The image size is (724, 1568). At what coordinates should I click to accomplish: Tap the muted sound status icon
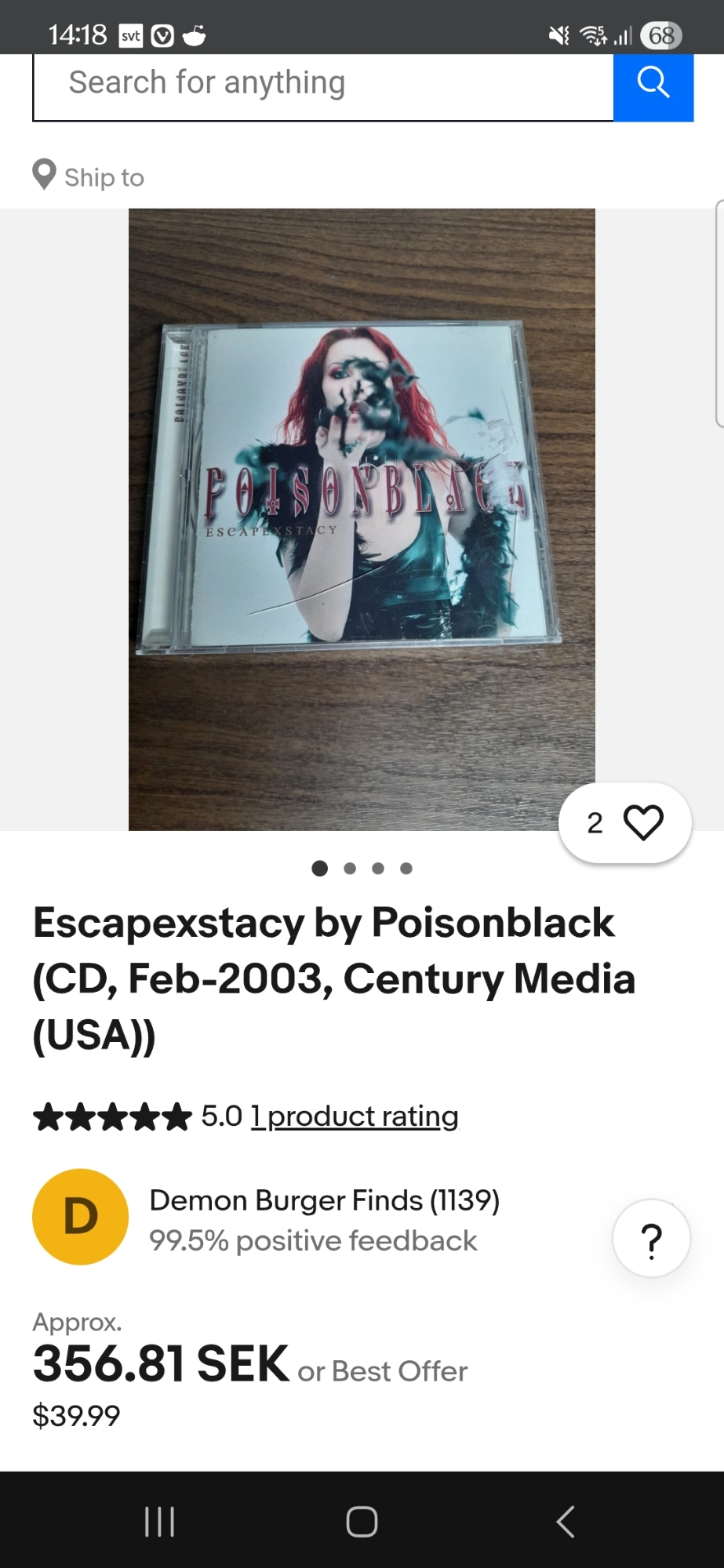[559, 35]
